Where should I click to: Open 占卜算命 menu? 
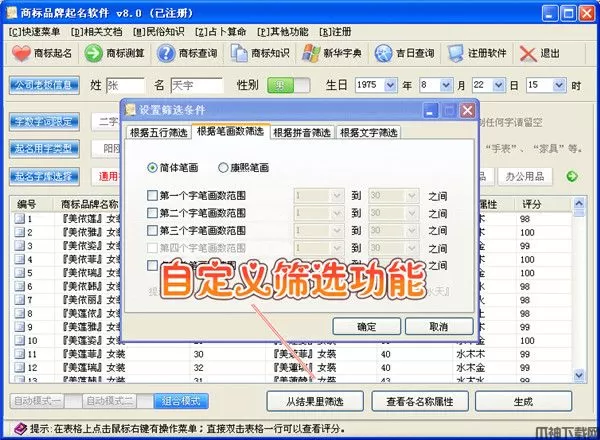point(220,32)
